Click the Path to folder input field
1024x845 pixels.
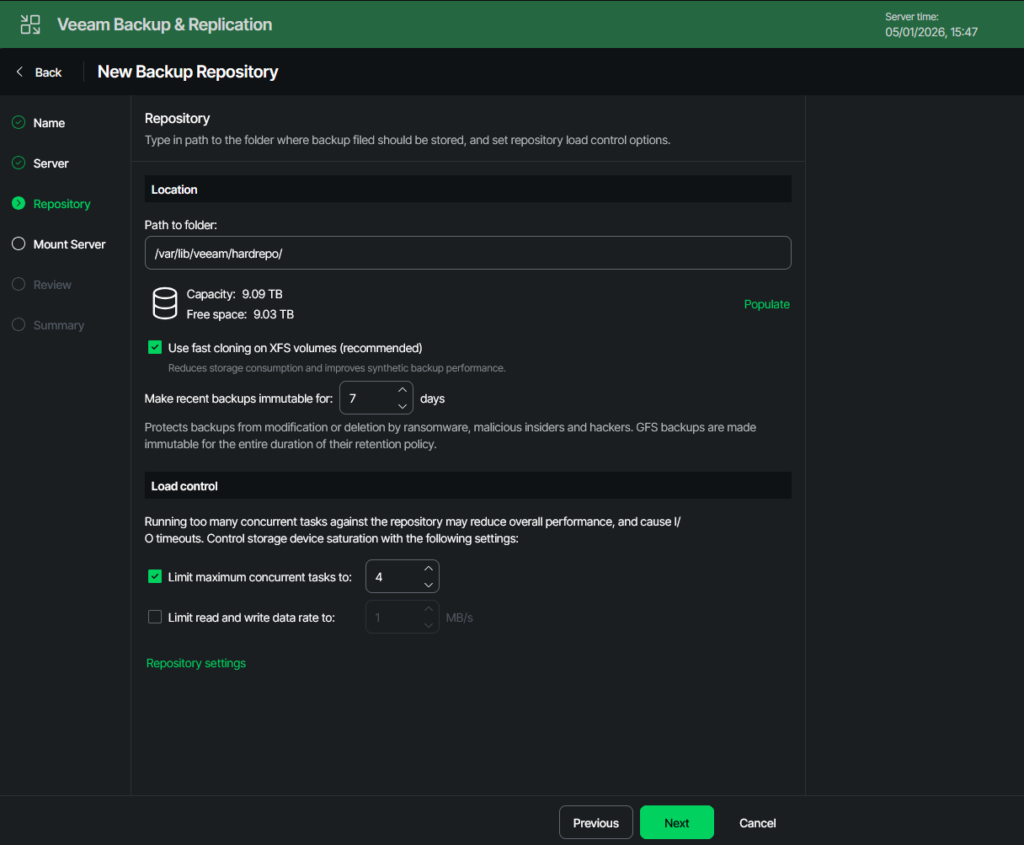(x=467, y=253)
